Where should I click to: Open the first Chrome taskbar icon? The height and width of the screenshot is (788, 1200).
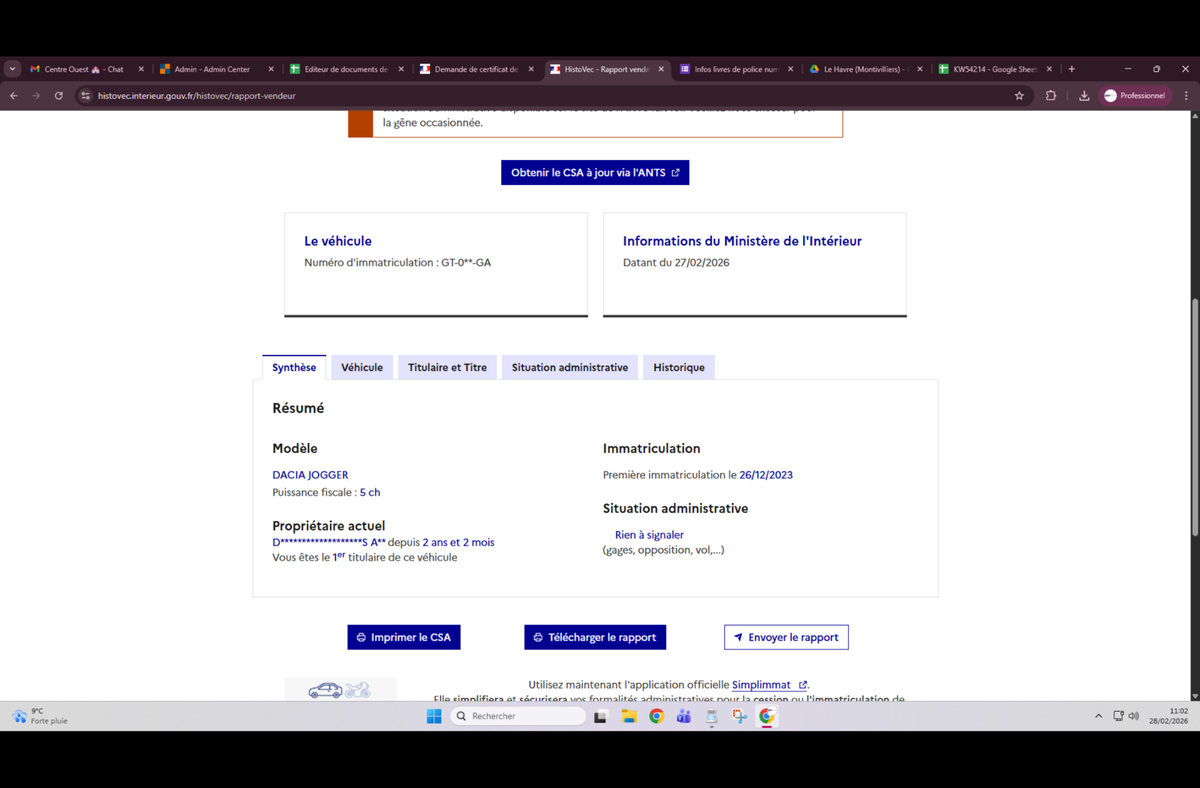click(656, 716)
